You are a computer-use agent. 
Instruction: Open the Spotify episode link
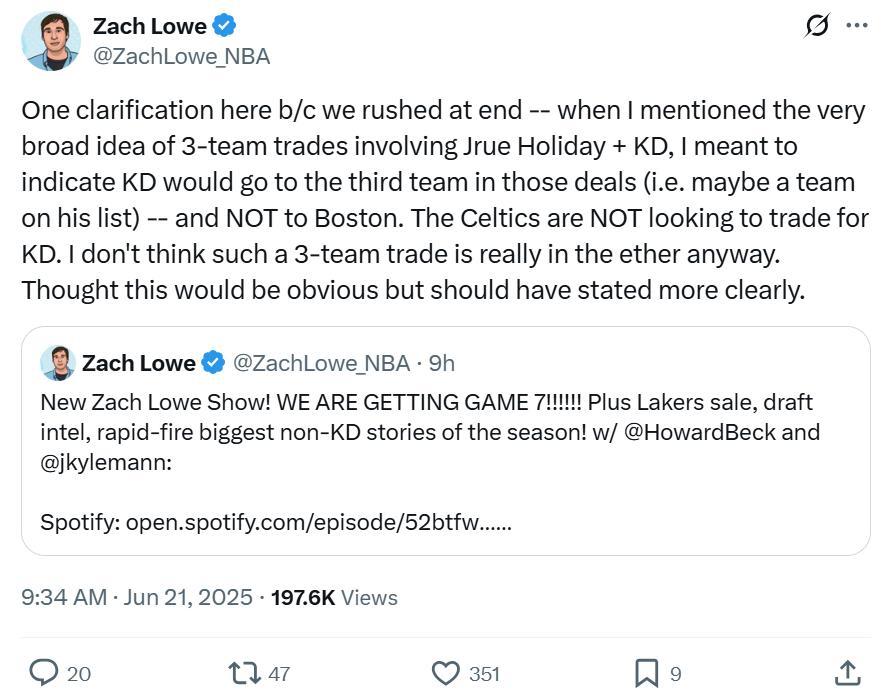coord(319,522)
